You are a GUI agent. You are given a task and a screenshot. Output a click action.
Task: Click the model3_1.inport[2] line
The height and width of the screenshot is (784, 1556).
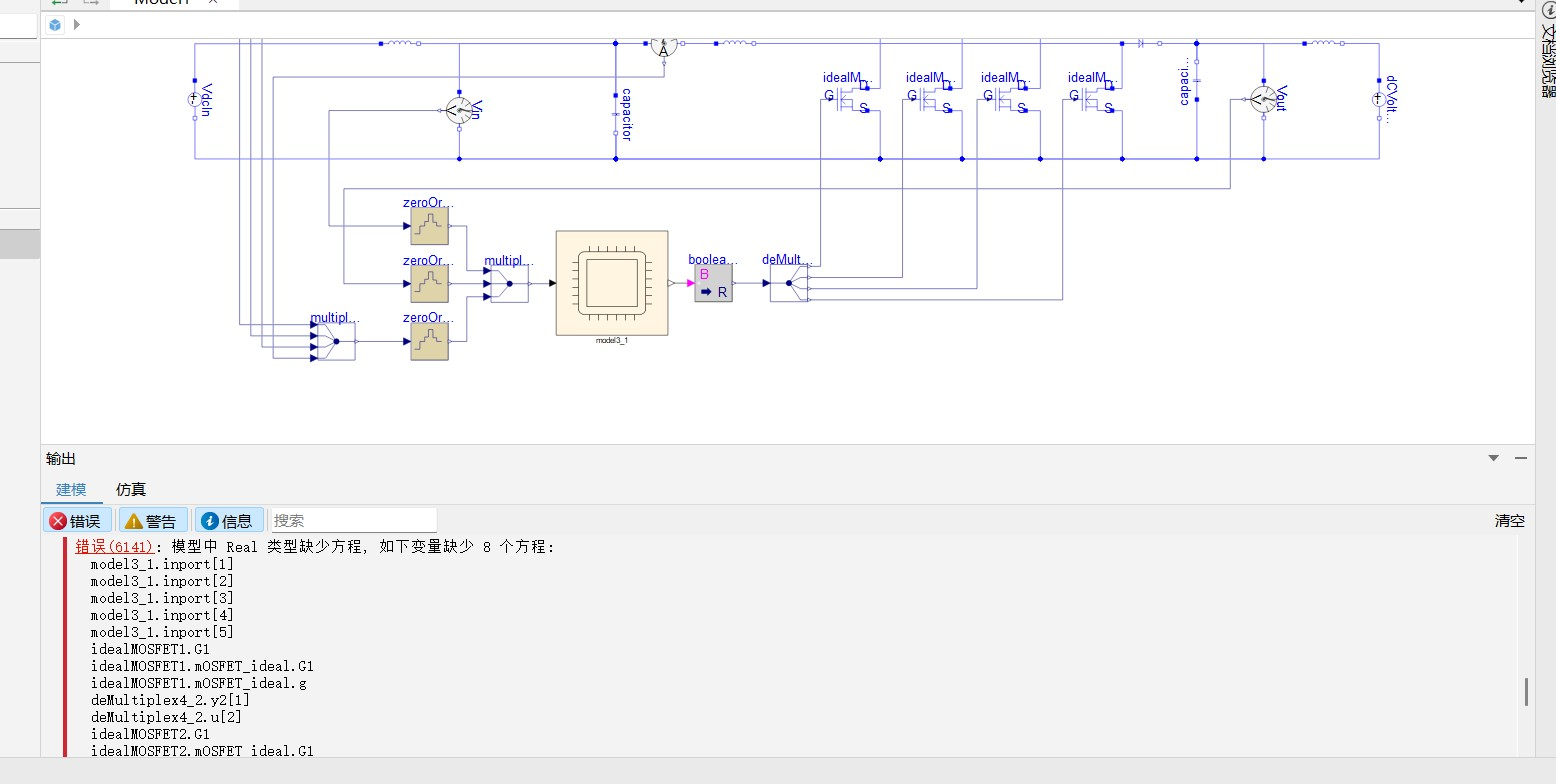(162, 581)
